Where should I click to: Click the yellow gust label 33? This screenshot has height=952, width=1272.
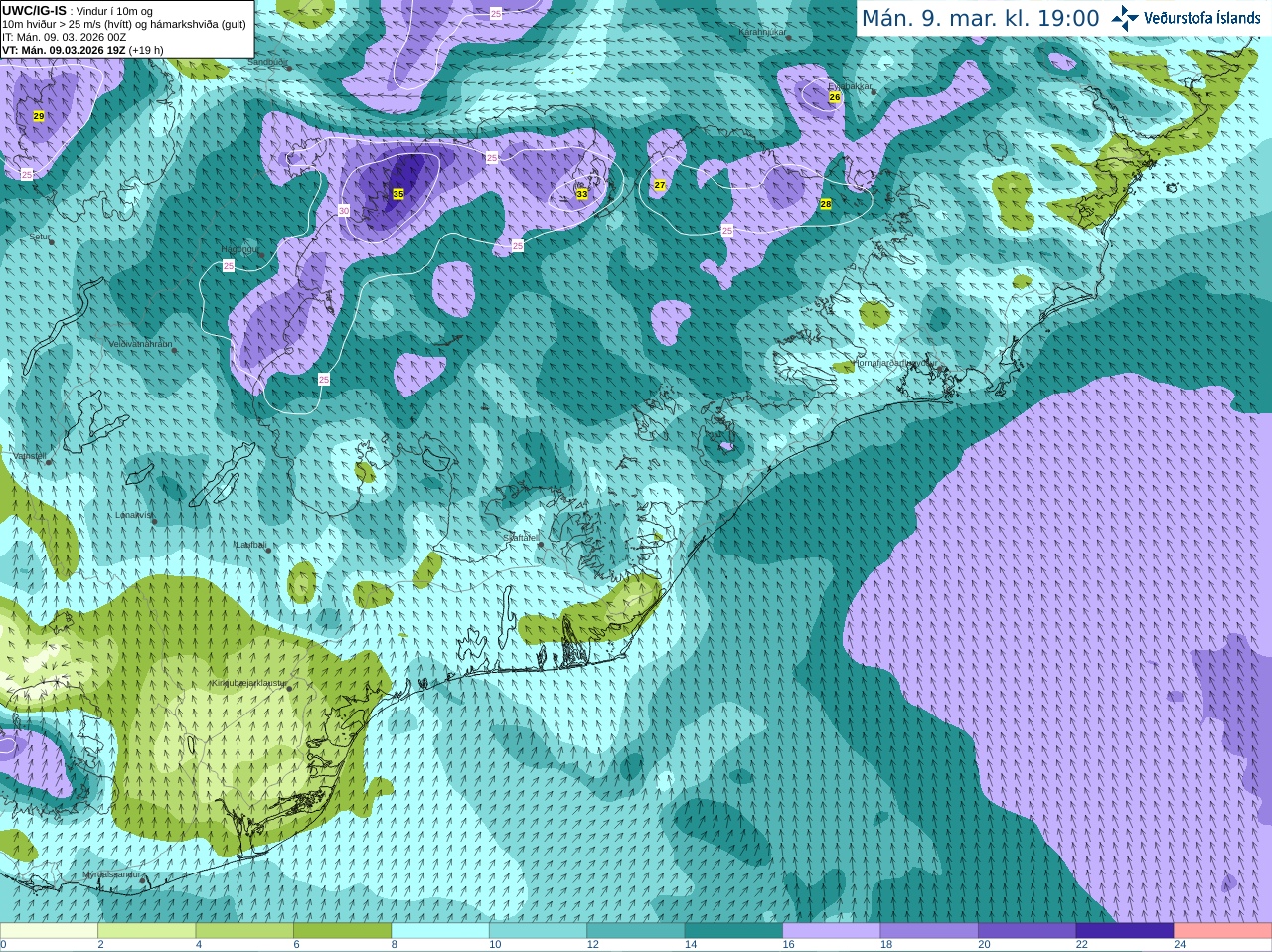(582, 194)
